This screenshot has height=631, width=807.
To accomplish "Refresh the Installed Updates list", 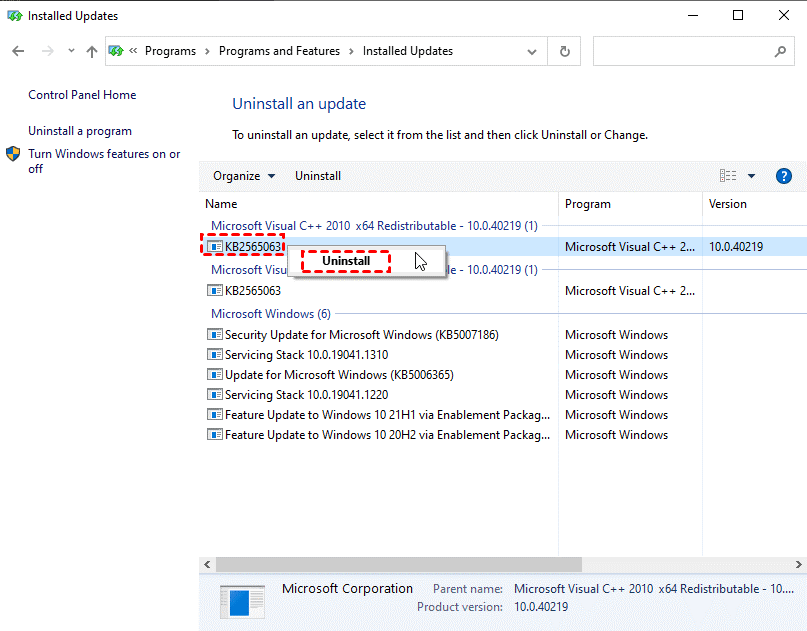I will pyautogui.click(x=565, y=51).
